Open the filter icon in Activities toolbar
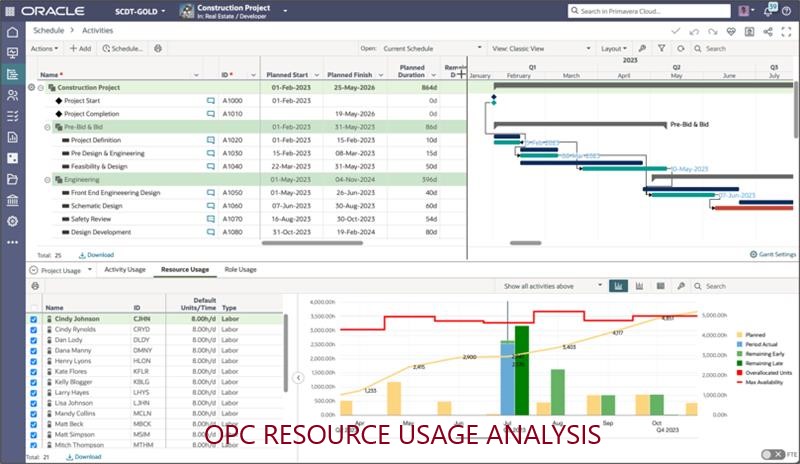Screen dimensions: 800x464 [660, 48]
